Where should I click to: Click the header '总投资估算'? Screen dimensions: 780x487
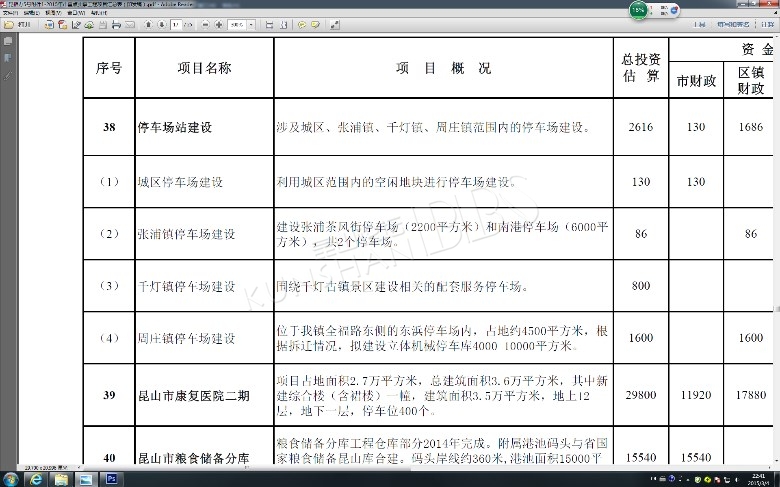[641, 68]
